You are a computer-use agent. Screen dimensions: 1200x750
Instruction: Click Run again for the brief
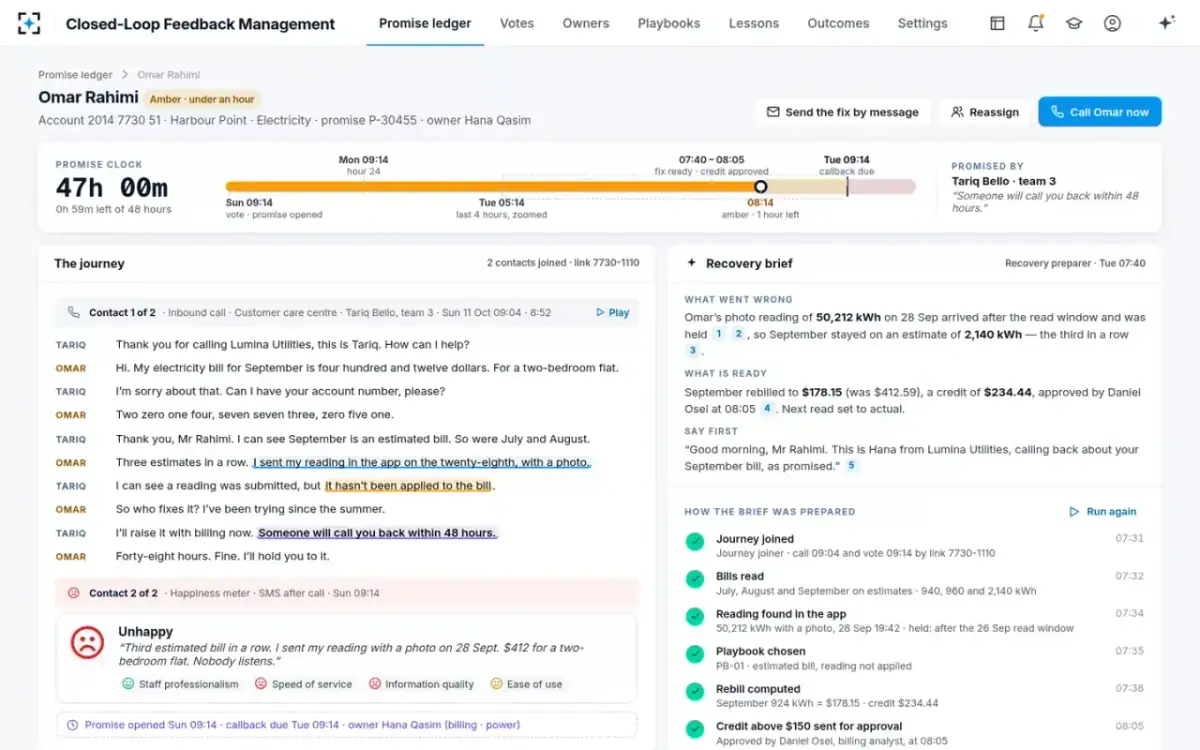click(x=1103, y=511)
